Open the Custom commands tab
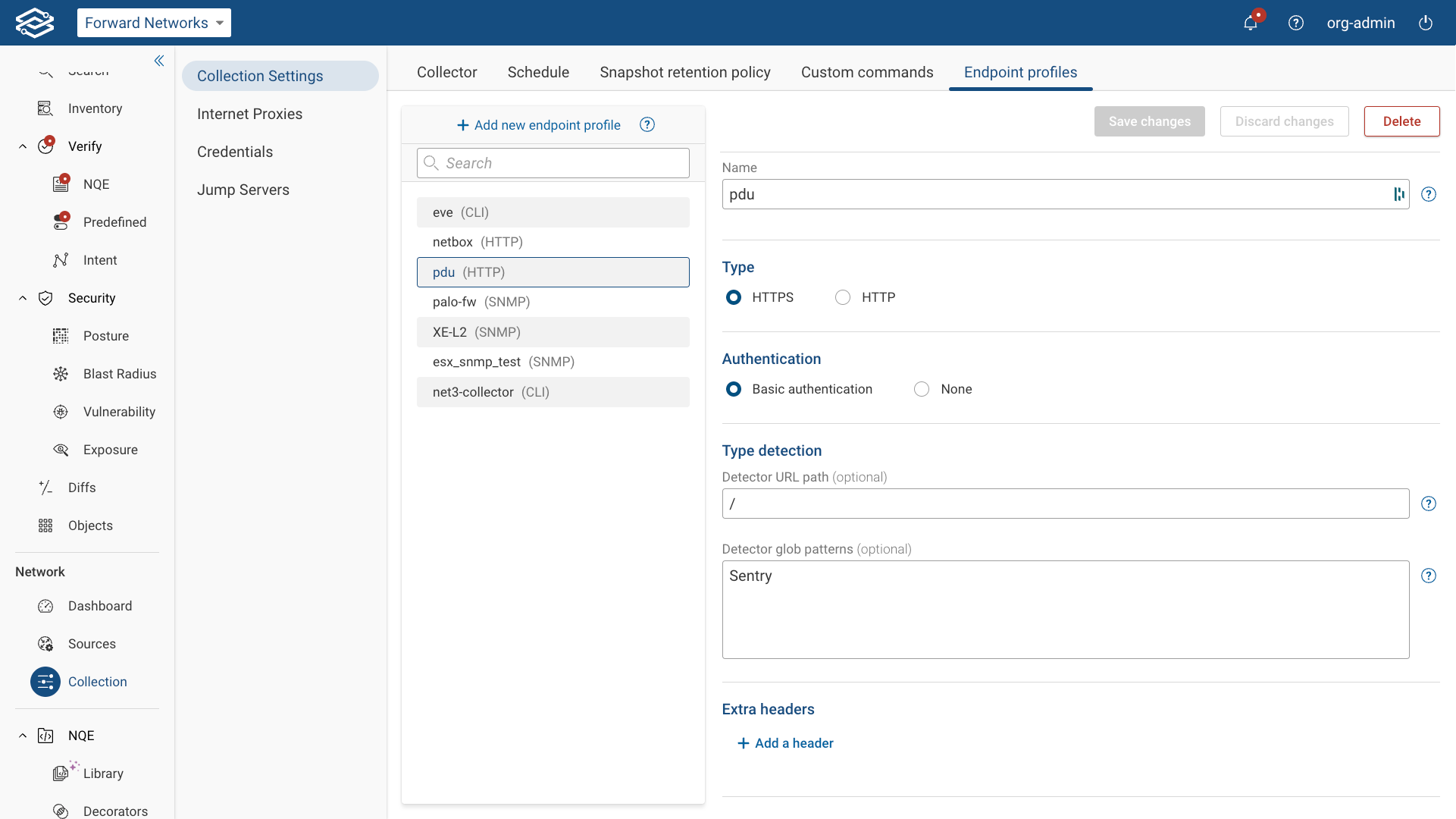Viewport: 1456px width, 819px height. [x=866, y=72]
